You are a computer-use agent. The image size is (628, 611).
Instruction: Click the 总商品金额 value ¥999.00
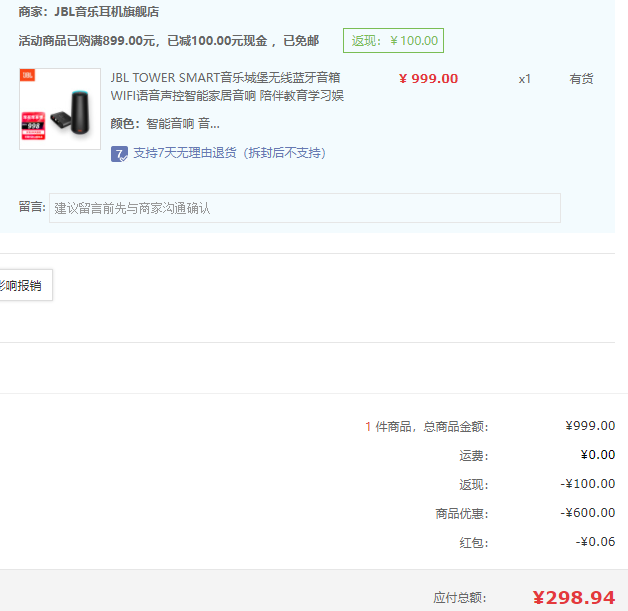click(x=590, y=426)
